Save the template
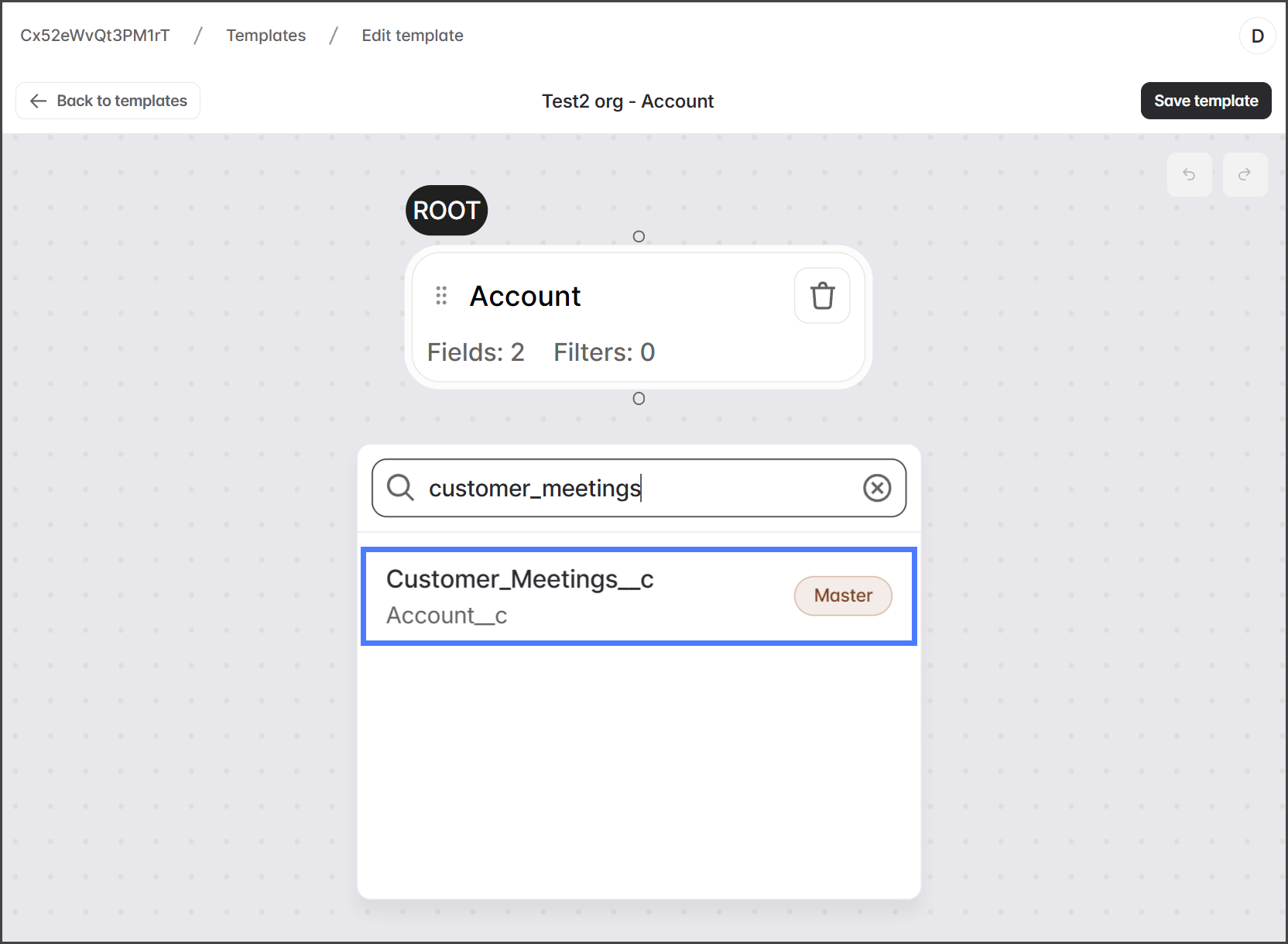Image resolution: width=1288 pixels, height=944 pixels. click(1205, 101)
